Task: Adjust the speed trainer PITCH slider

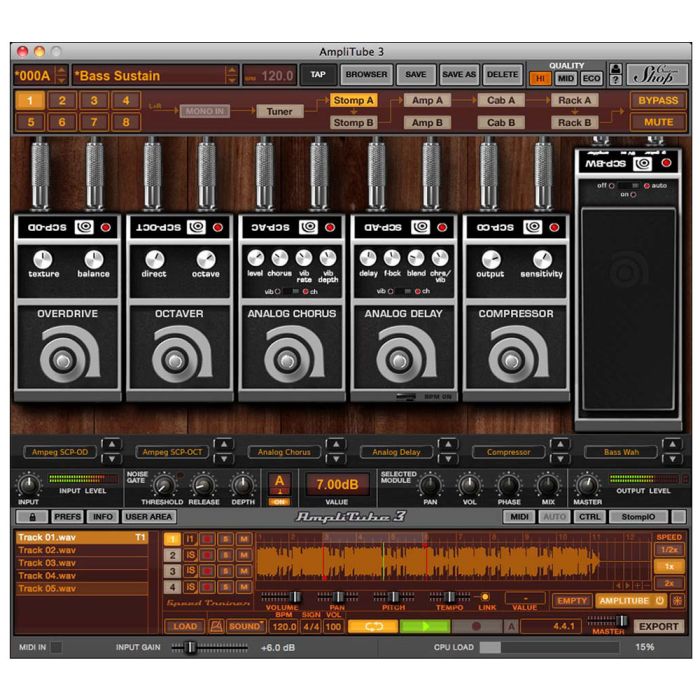Action: [x=393, y=597]
